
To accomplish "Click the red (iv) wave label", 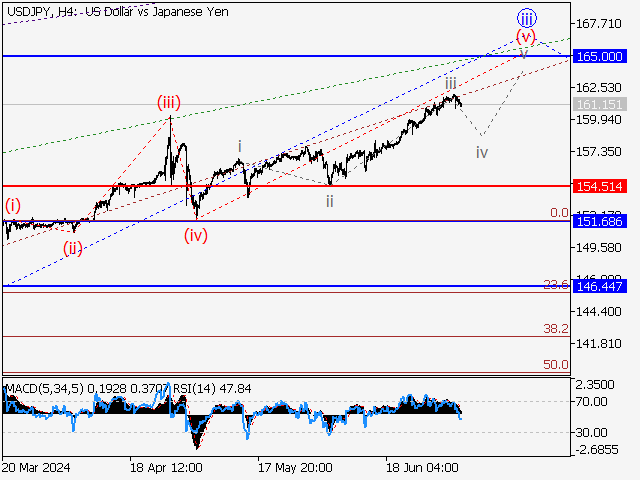I will click(196, 236).
